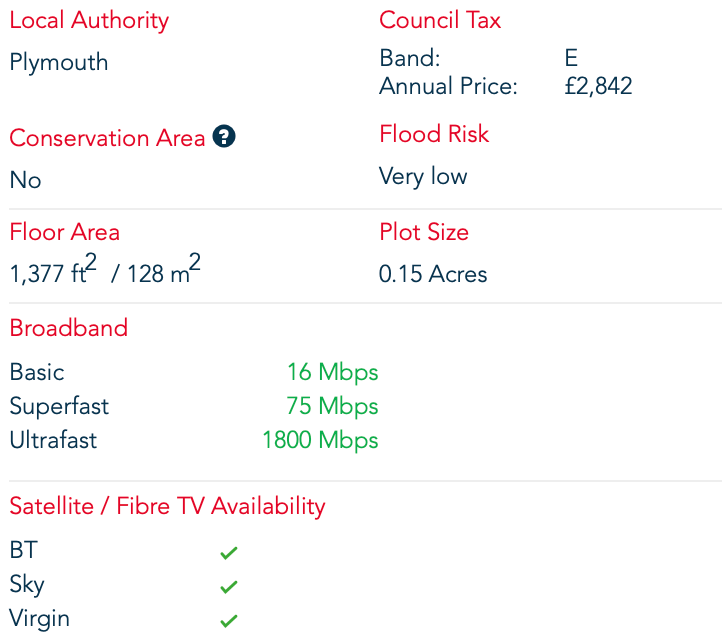Click the Floor Area heading
The height and width of the screenshot is (644, 722).
64,232
